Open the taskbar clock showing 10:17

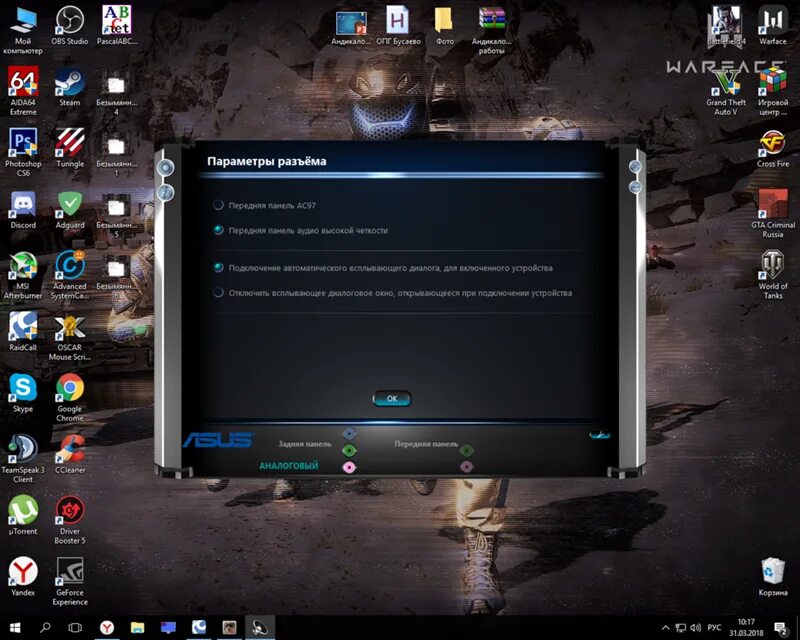pos(746,628)
